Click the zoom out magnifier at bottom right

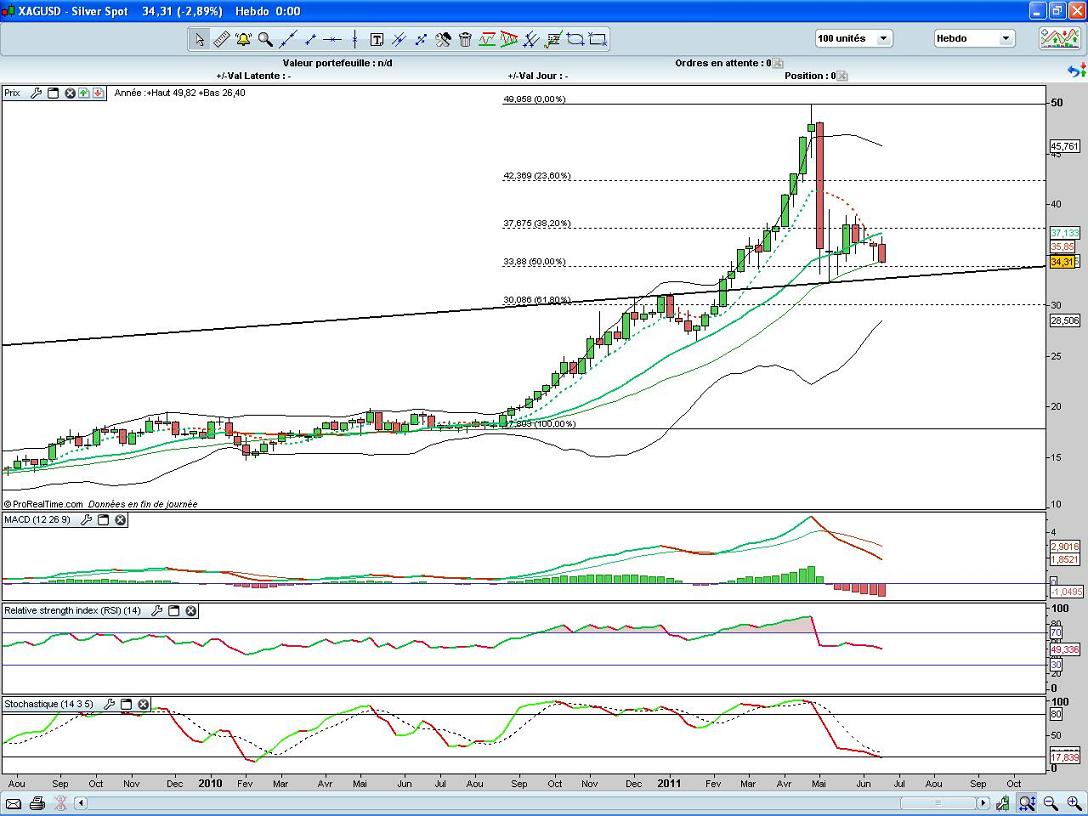pyautogui.click(x=1050, y=803)
